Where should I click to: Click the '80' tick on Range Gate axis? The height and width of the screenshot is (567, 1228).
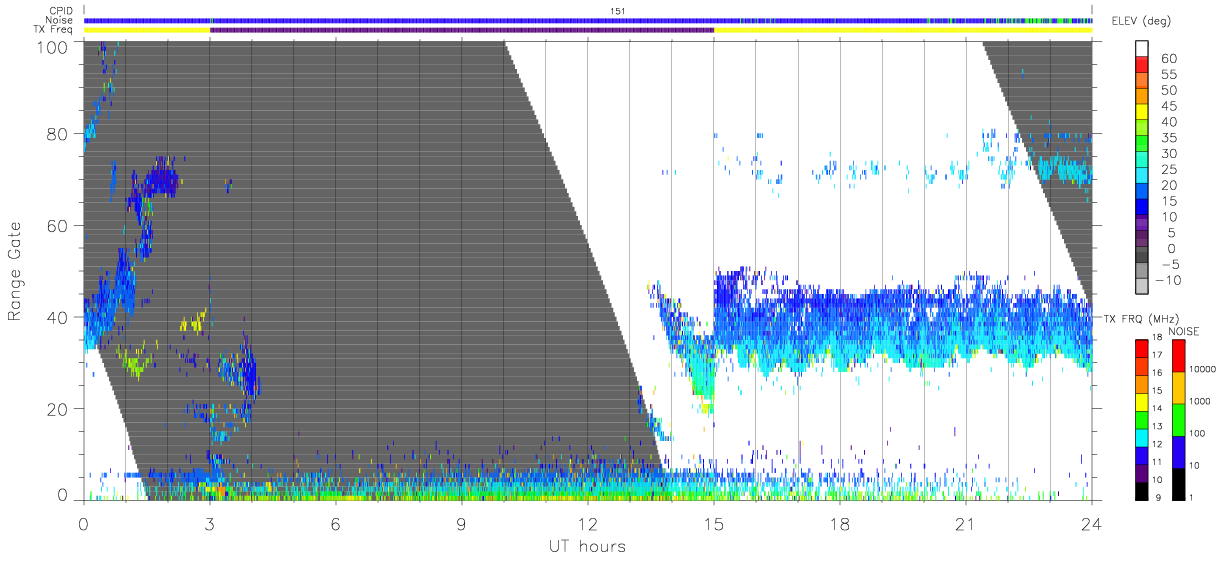pos(57,134)
